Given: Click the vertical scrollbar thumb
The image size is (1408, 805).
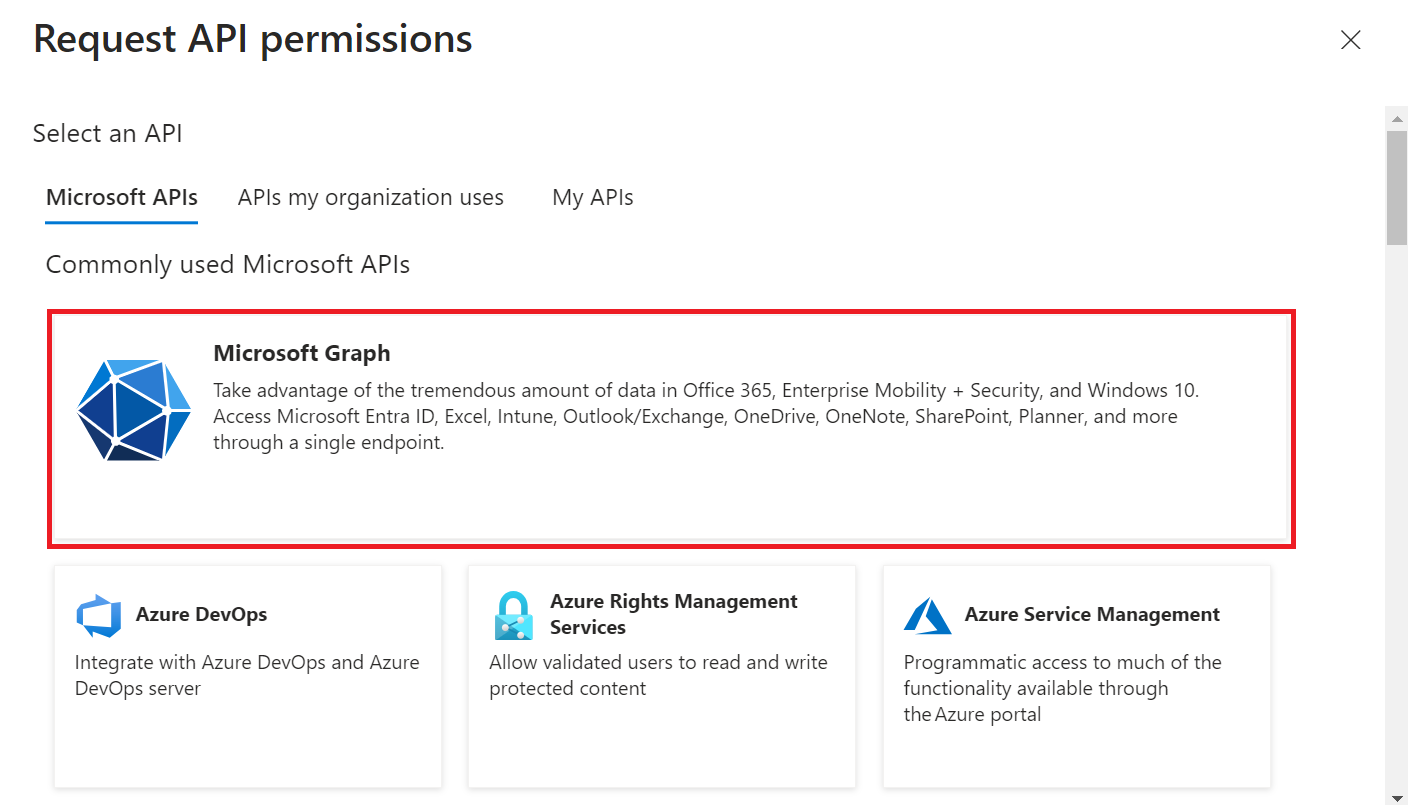Looking at the screenshot, I should click(1396, 185).
